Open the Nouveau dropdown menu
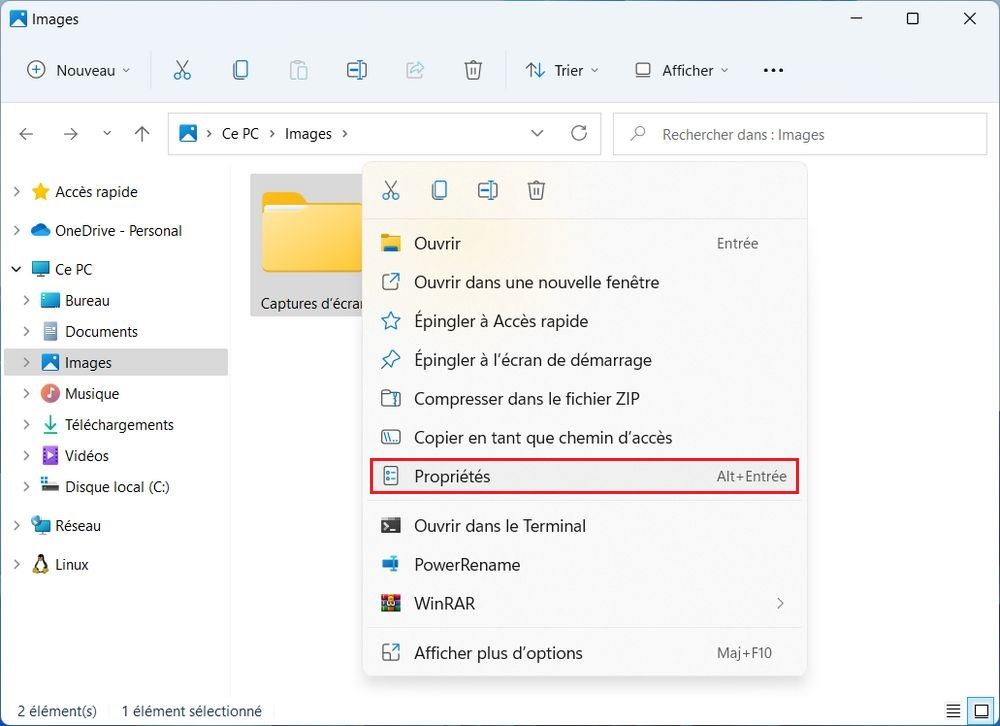1000x726 pixels. [x=78, y=70]
